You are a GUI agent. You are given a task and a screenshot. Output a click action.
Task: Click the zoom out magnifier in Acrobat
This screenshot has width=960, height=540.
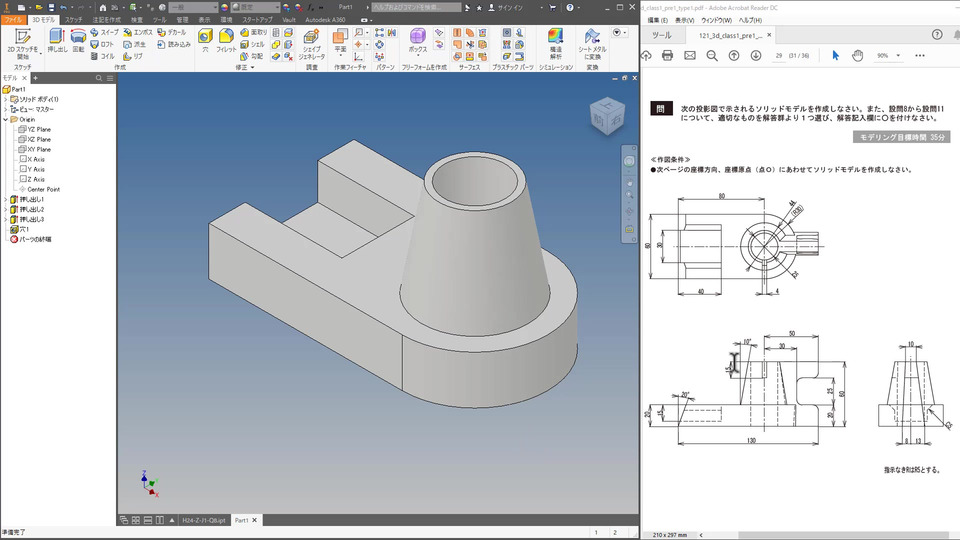pos(711,56)
